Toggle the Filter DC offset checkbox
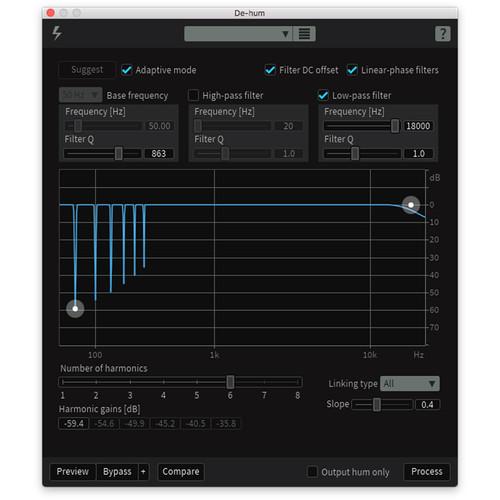The width and height of the screenshot is (500, 500). [270, 70]
